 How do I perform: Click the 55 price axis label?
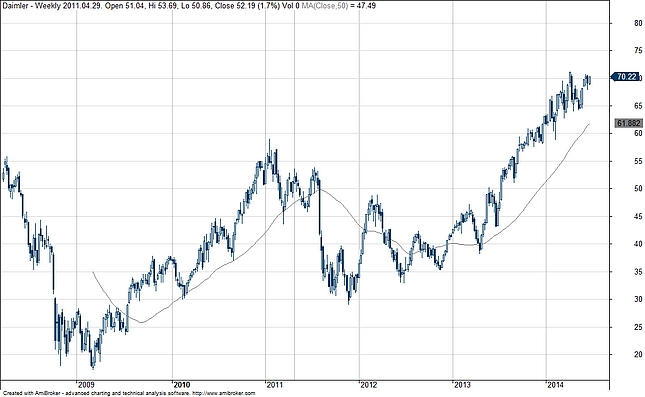638,161
